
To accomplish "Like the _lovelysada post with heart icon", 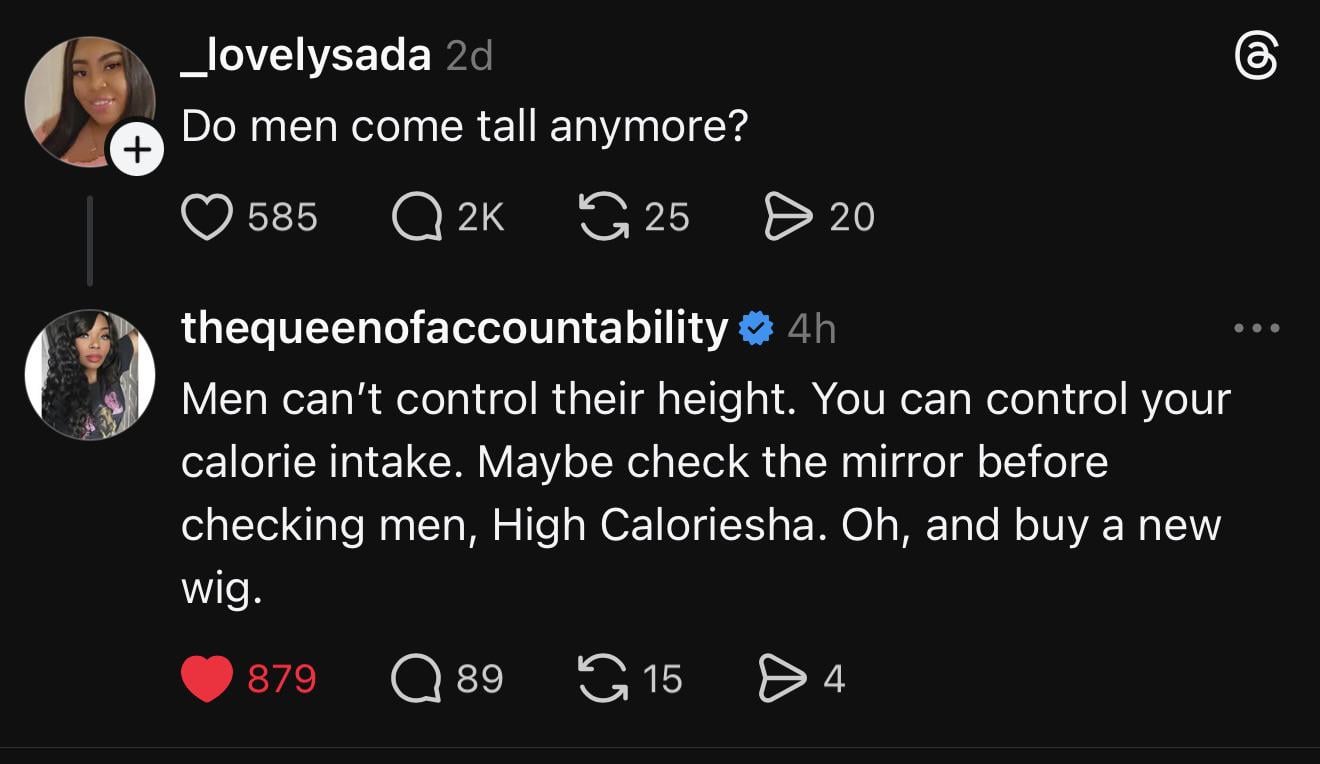I will coord(205,217).
